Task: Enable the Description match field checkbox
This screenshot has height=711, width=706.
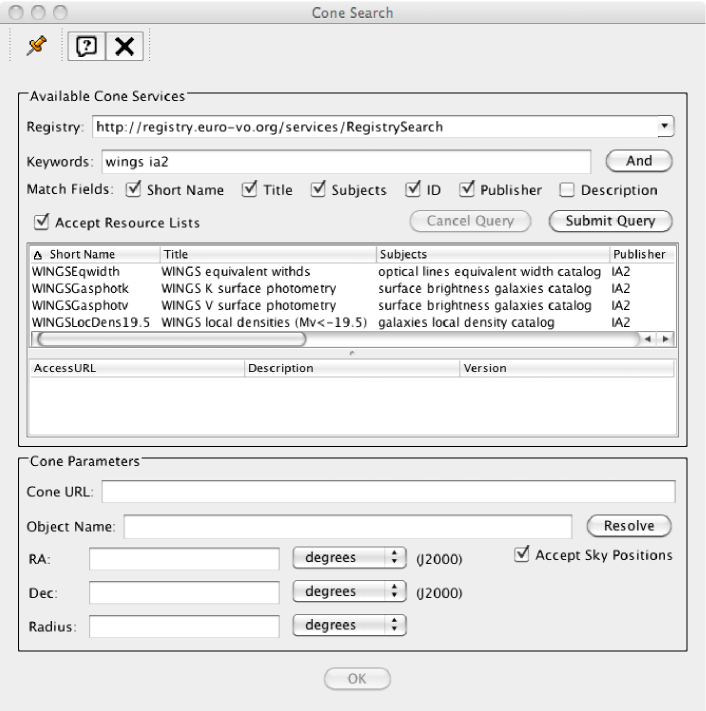Action: coord(567,190)
